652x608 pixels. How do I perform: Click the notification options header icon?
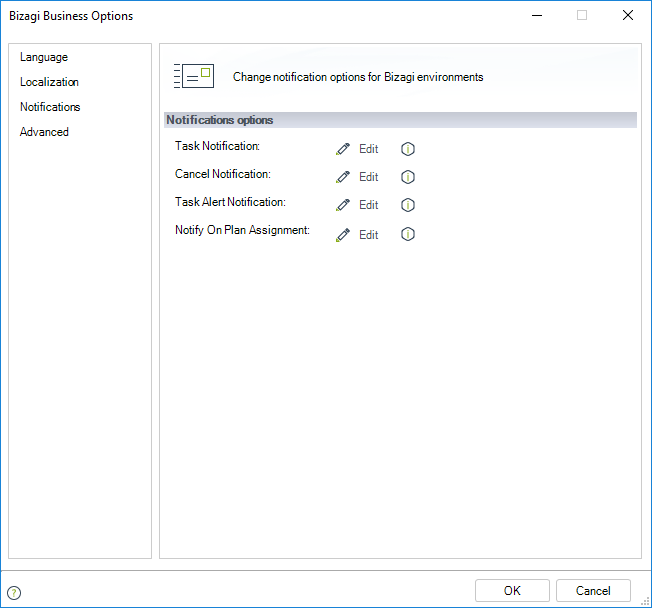194,76
